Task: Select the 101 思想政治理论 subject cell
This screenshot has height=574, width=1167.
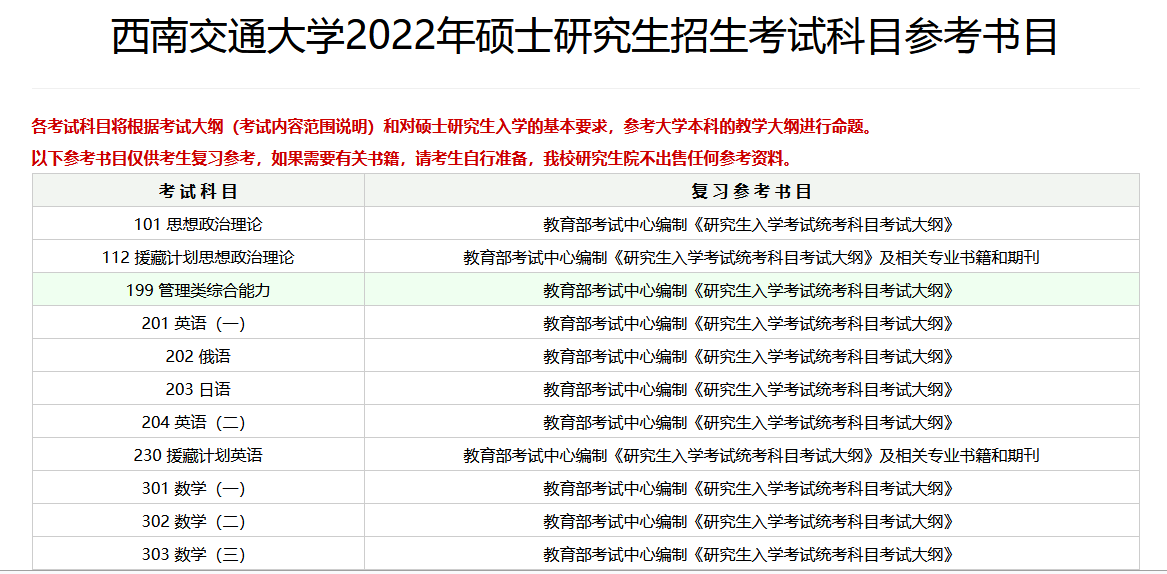Action: pos(198,224)
